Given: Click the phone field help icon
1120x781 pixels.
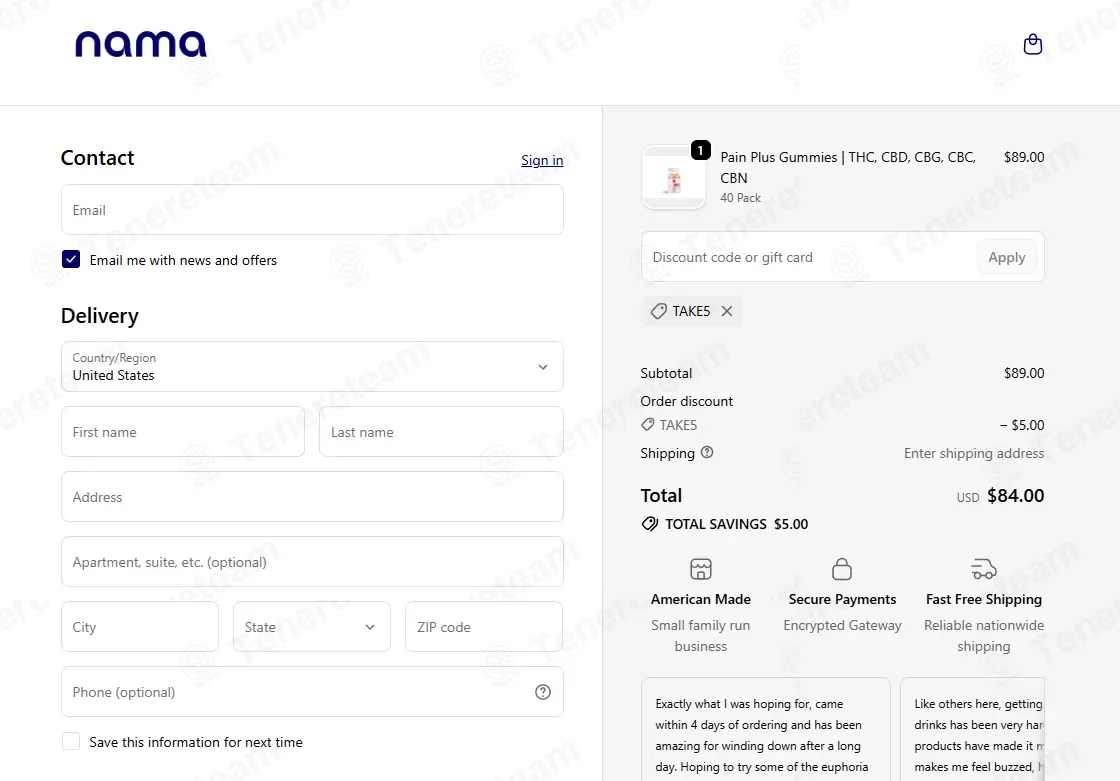Looking at the screenshot, I should pyautogui.click(x=543, y=692).
